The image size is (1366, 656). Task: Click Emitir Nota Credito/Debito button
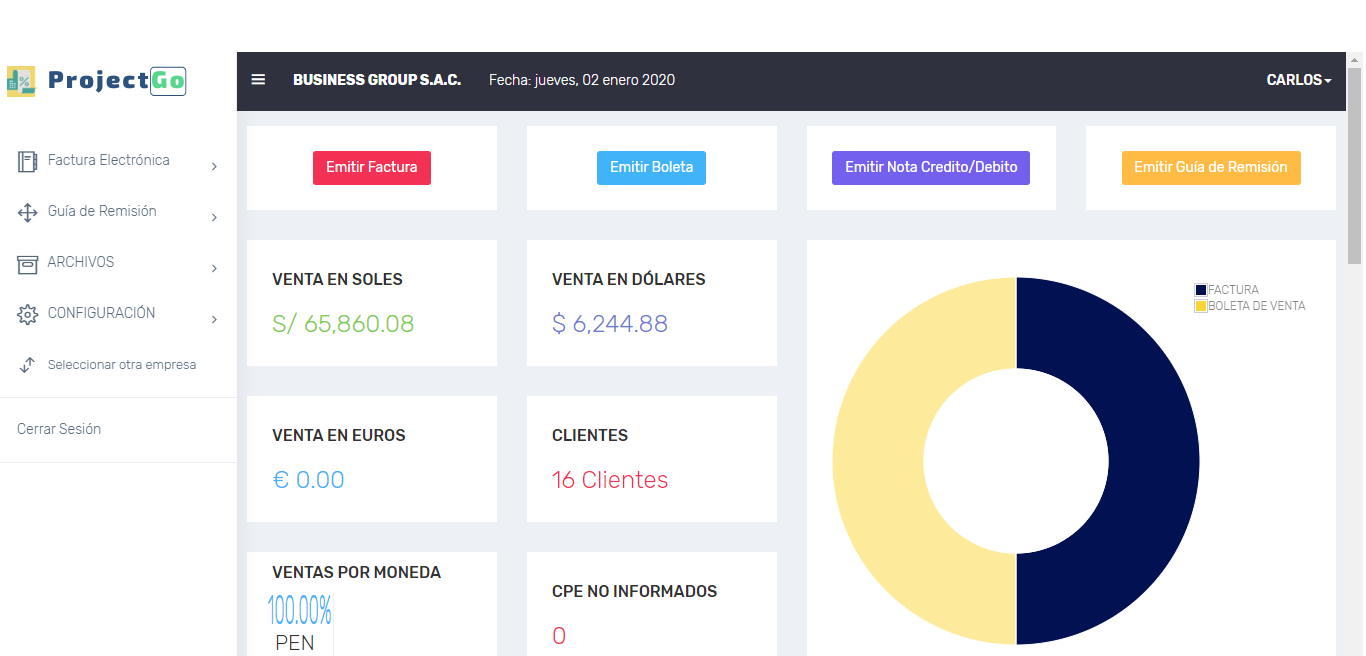pos(930,168)
